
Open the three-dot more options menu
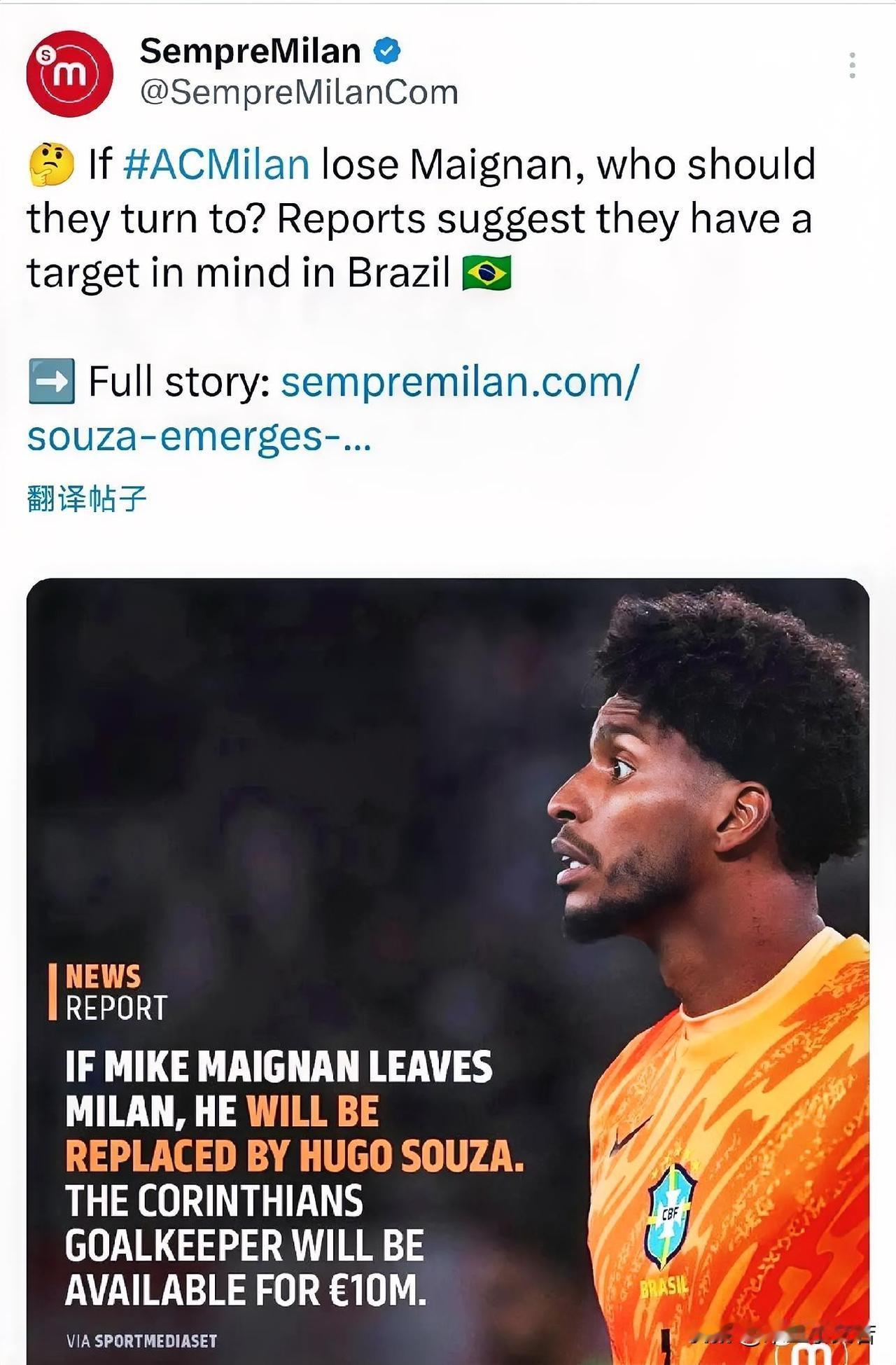[x=852, y=65]
